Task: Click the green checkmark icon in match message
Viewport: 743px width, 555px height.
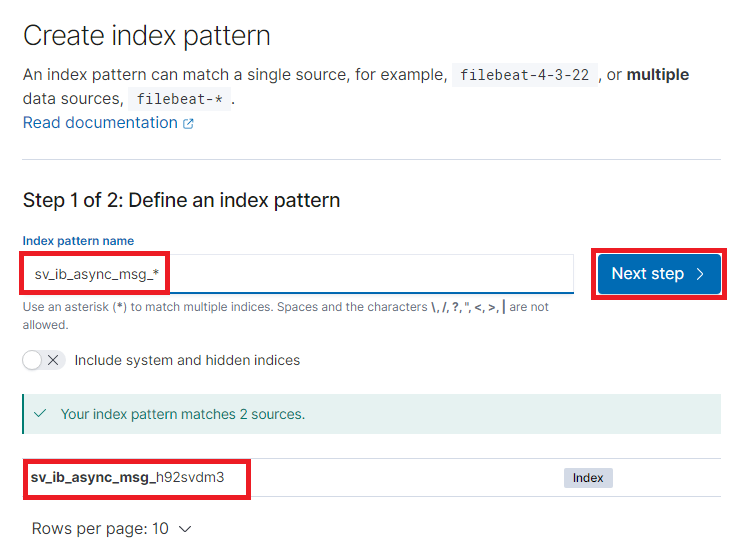Action: coord(40,413)
